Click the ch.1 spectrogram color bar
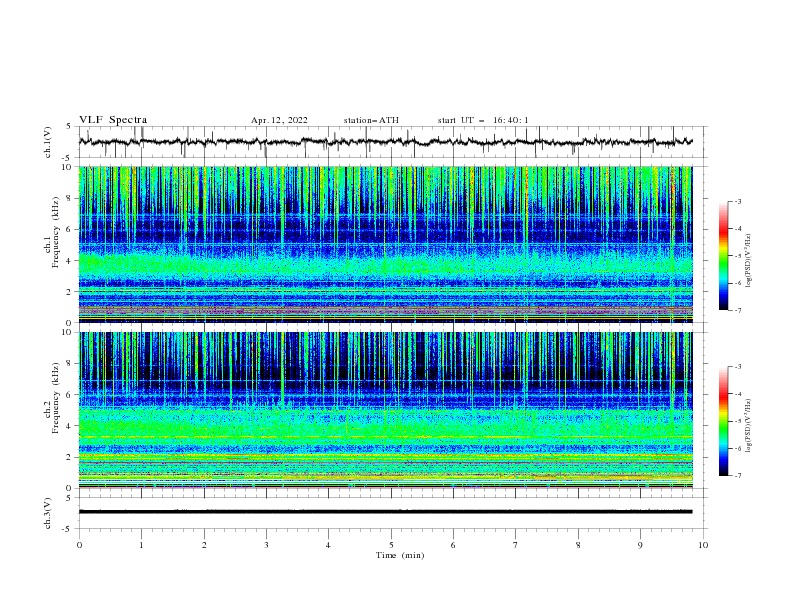The image size is (792, 612). point(724,256)
